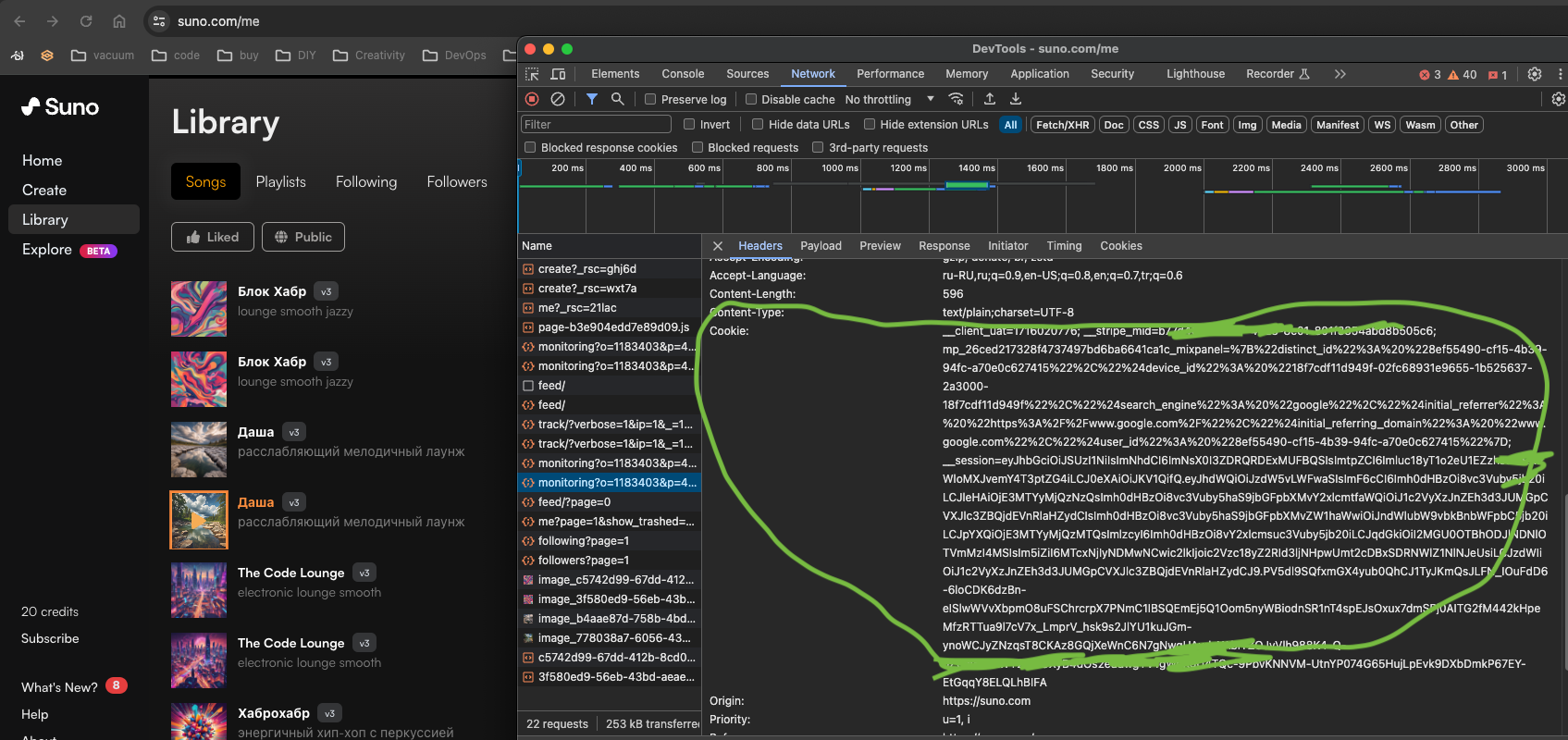
Task: Clear the network log
Action: [557, 99]
